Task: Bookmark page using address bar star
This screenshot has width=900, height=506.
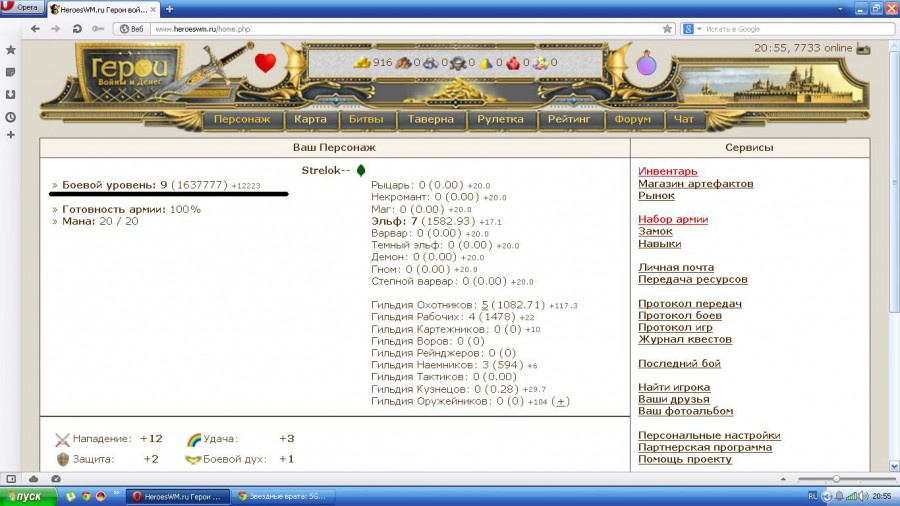Action: click(x=667, y=29)
